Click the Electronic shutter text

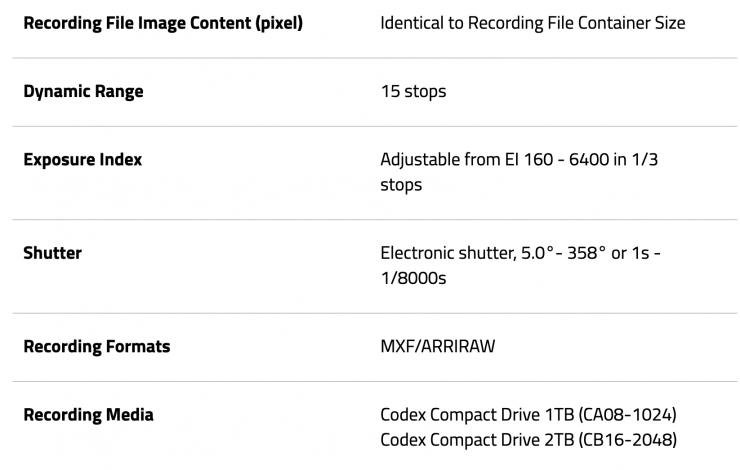pos(447,252)
